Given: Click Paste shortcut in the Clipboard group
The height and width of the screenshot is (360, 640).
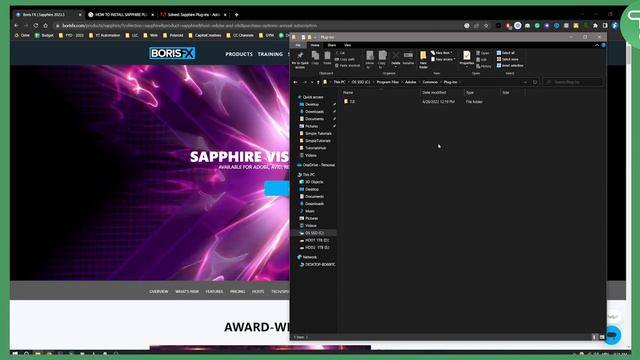Looking at the screenshot, I should [x=347, y=65].
